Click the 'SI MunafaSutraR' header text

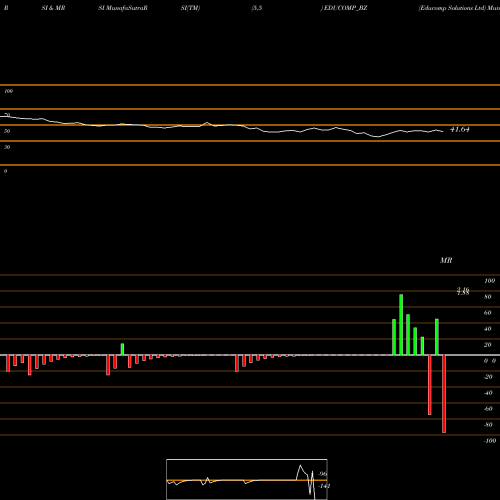coord(123,8)
